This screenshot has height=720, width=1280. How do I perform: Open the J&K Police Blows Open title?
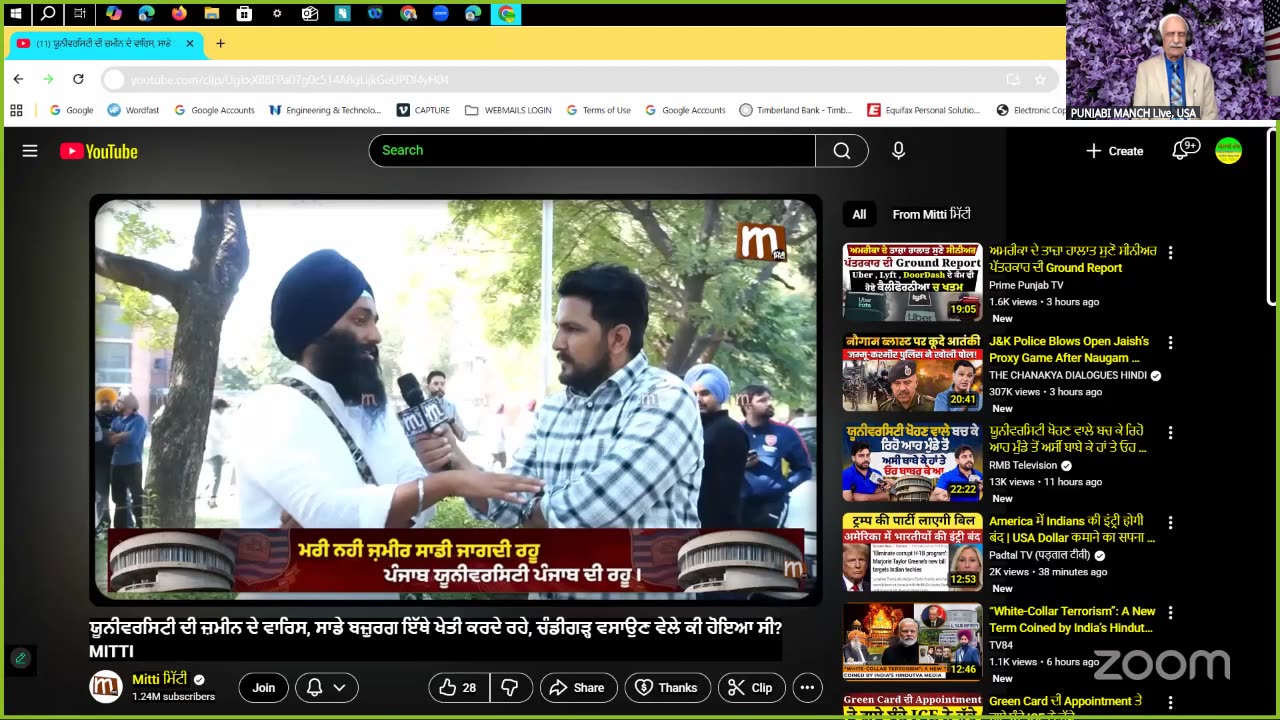(1069, 349)
